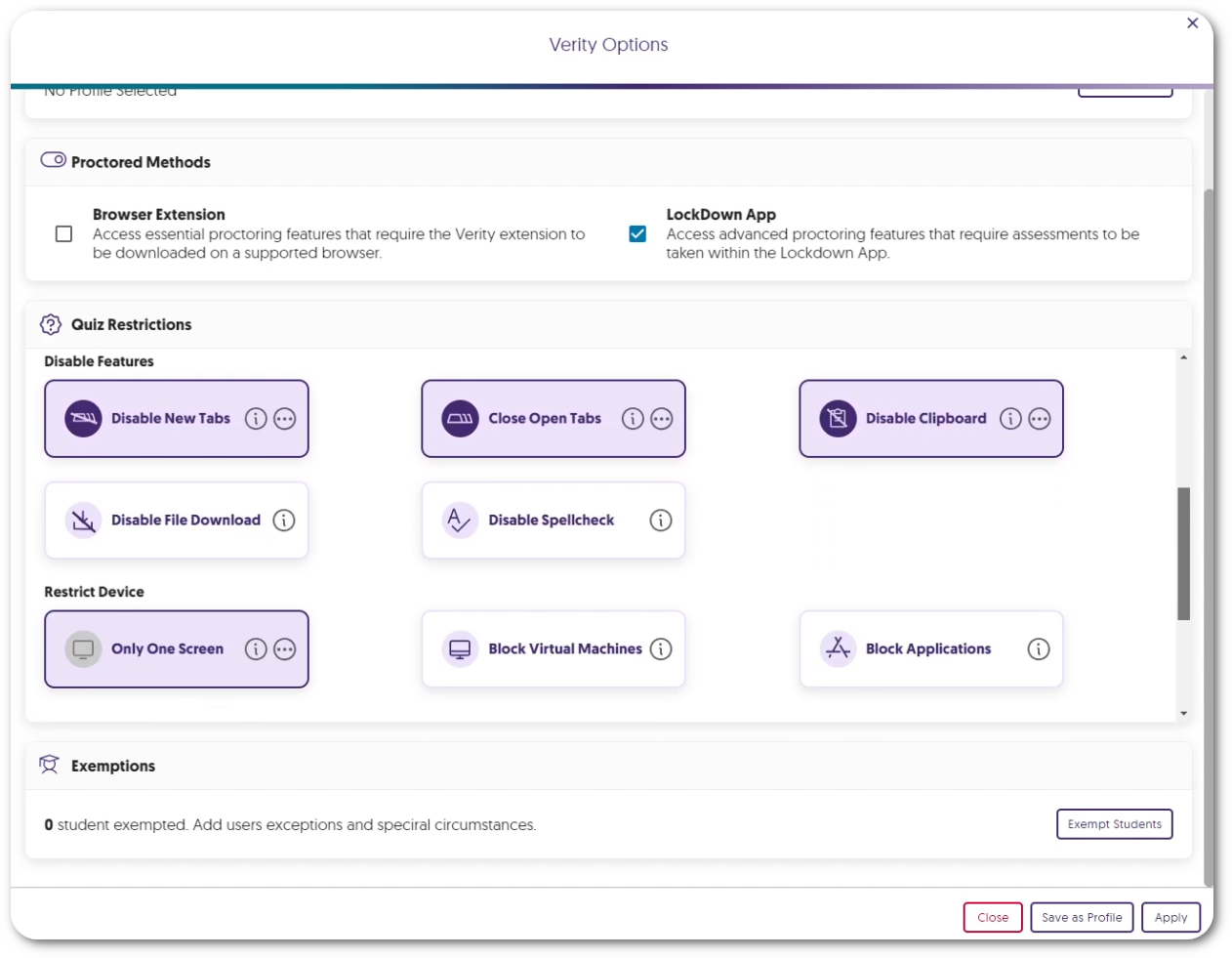Click the info icon on Disable Clipboard
Image resolution: width=1232 pixels, height=958 pixels.
point(1010,419)
